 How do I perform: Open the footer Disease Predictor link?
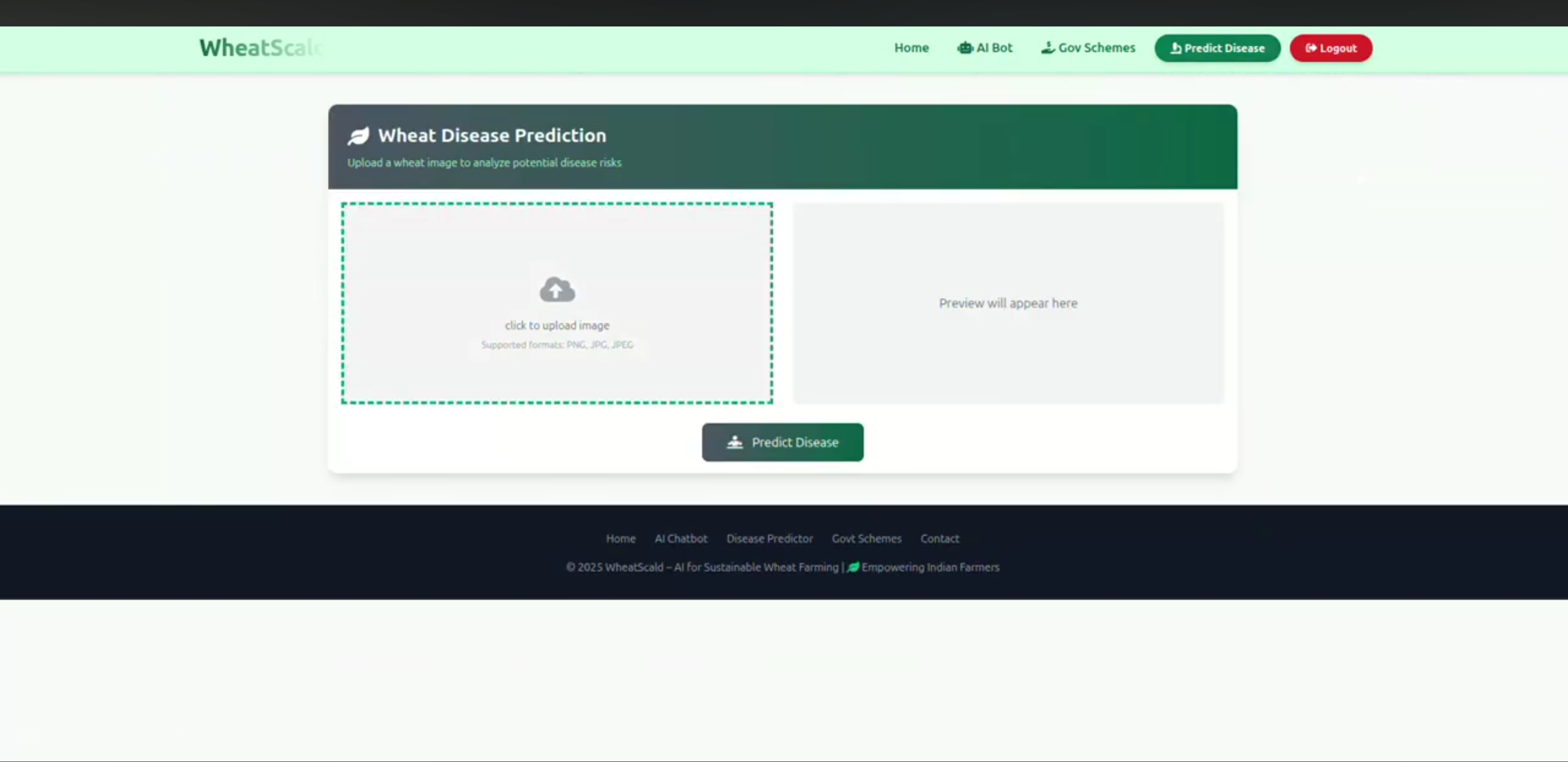[x=769, y=539]
